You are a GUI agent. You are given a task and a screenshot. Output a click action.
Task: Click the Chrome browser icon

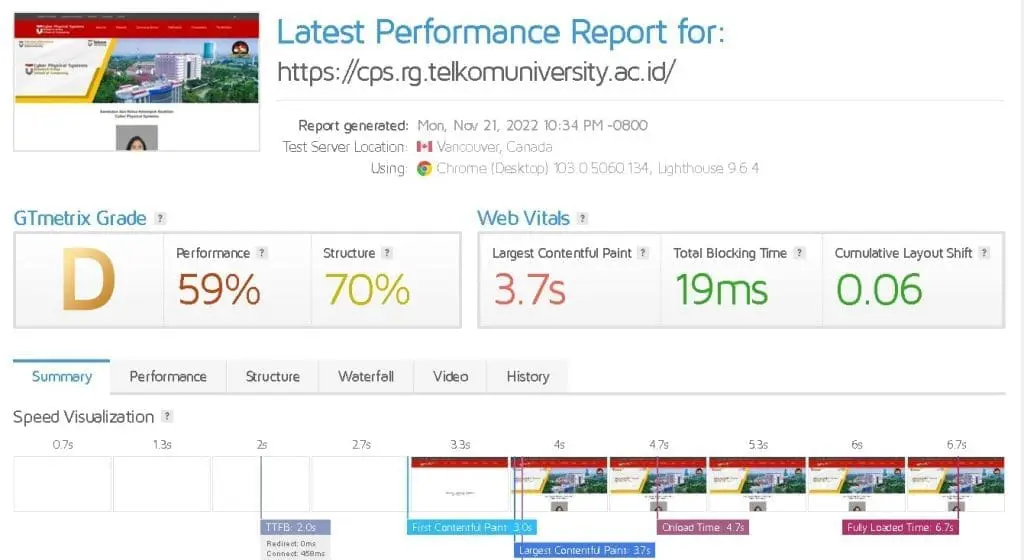click(x=424, y=168)
